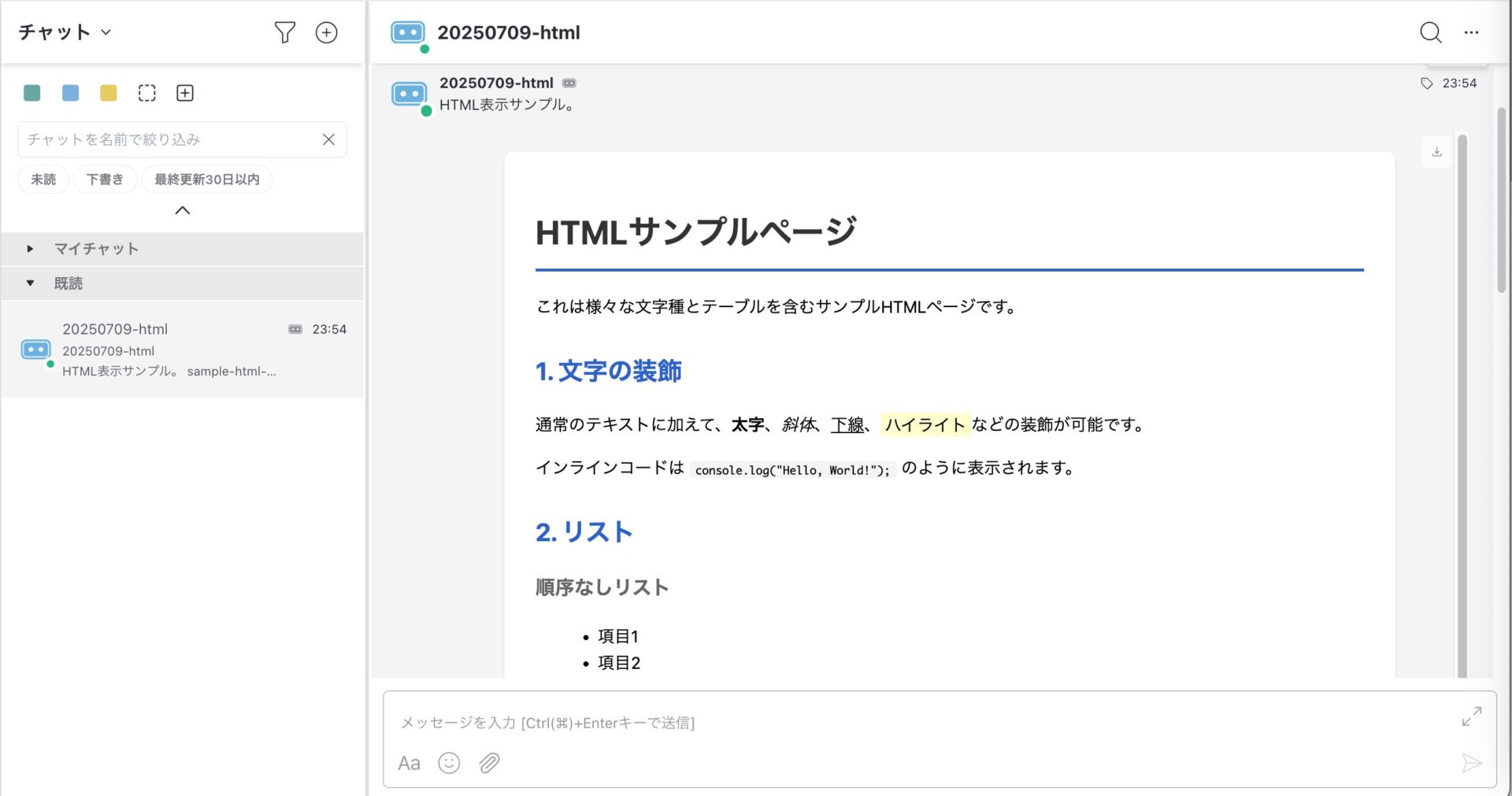Open the more options ellipsis menu
1512x796 pixels.
tap(1471, 32)
